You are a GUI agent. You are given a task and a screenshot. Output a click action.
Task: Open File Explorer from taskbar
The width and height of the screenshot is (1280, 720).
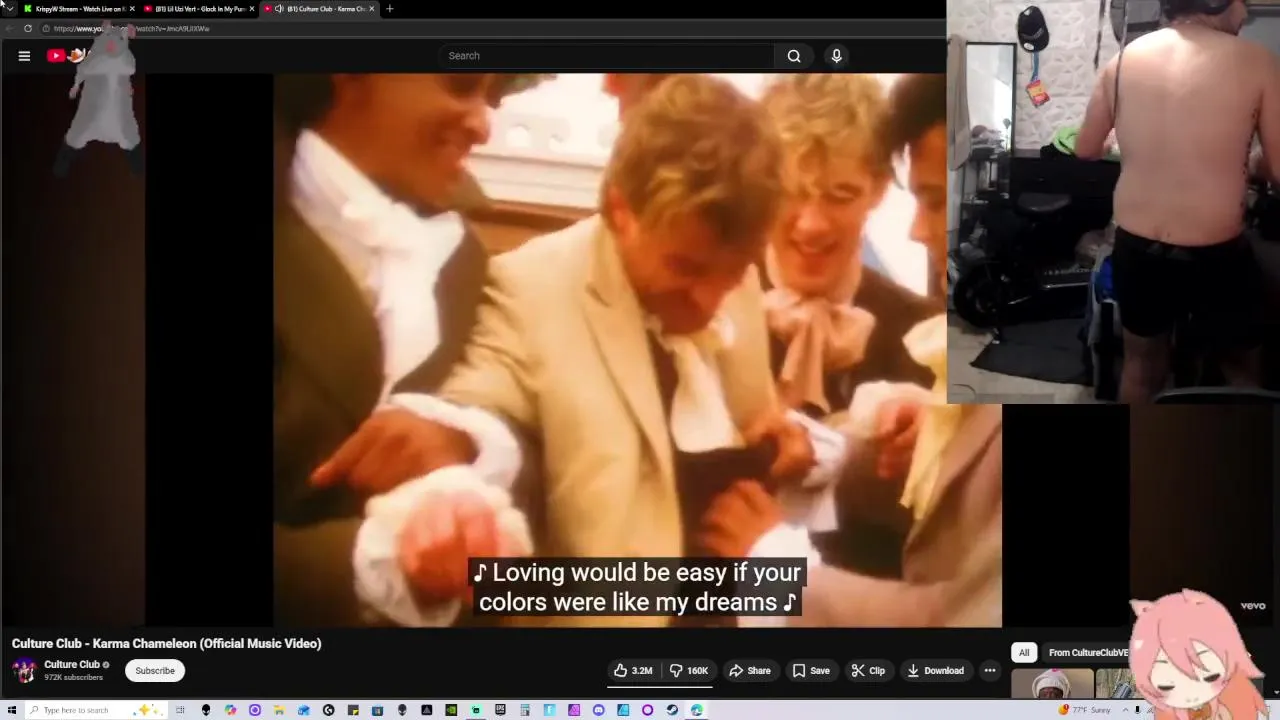point(278,710)
